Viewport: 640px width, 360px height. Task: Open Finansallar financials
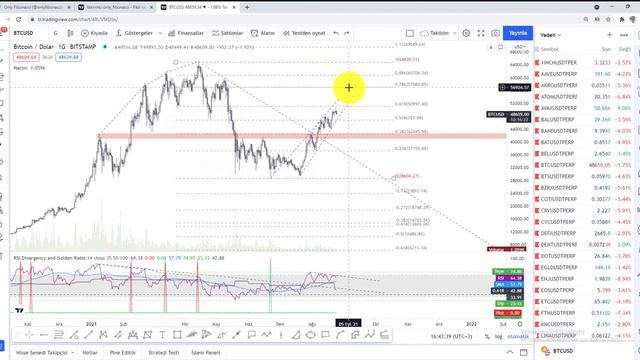click(186, 33)
